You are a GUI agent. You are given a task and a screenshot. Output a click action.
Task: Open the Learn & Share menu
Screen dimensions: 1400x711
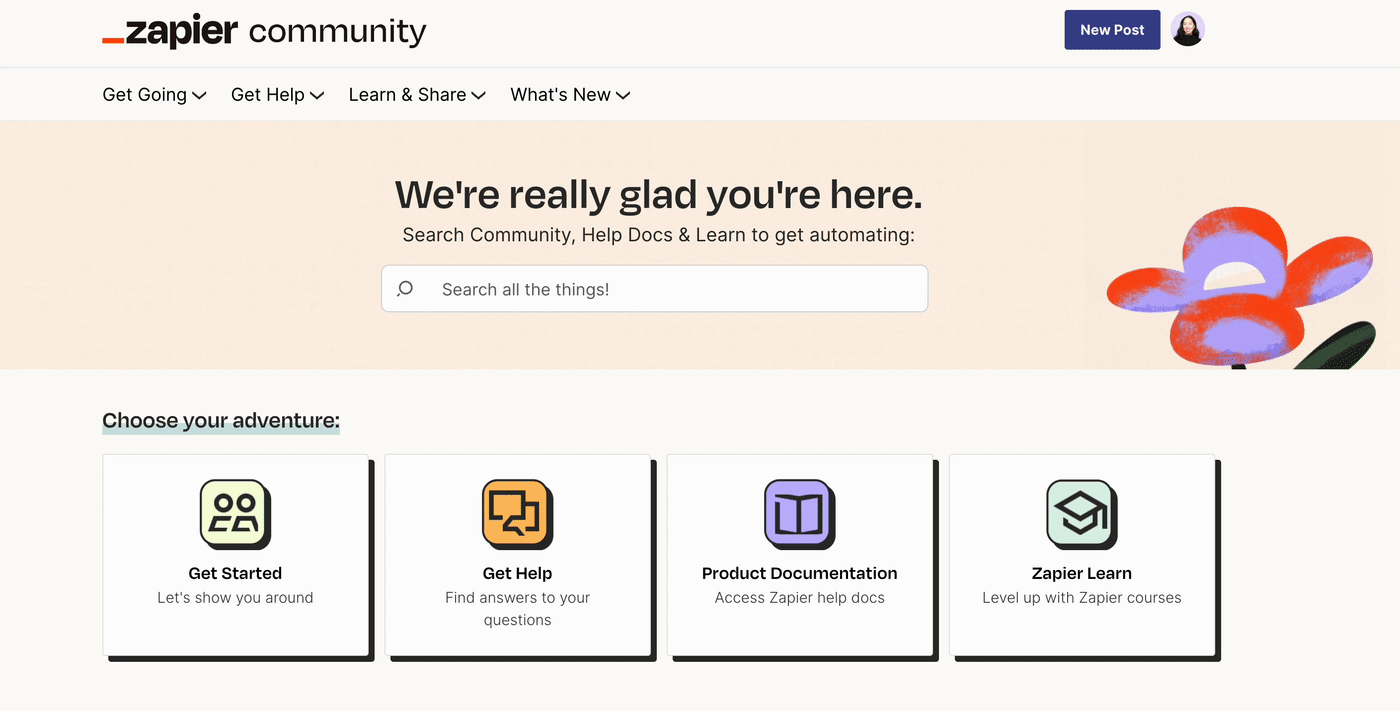coord(417,95)
